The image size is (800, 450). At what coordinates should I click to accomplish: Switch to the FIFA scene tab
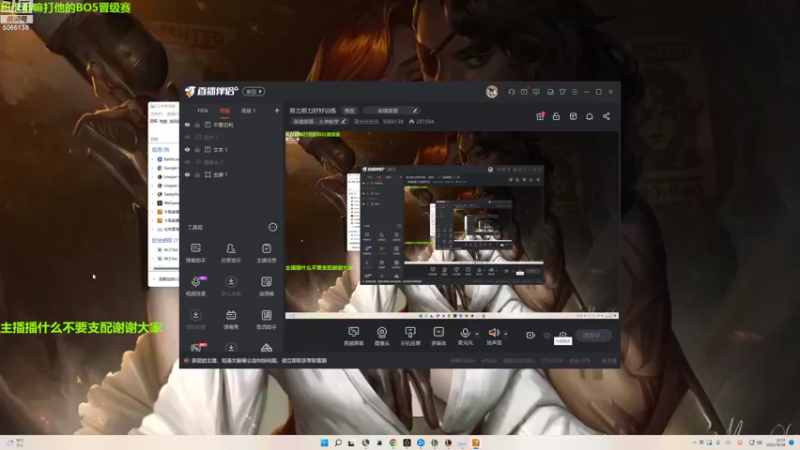tap(203, 110)
